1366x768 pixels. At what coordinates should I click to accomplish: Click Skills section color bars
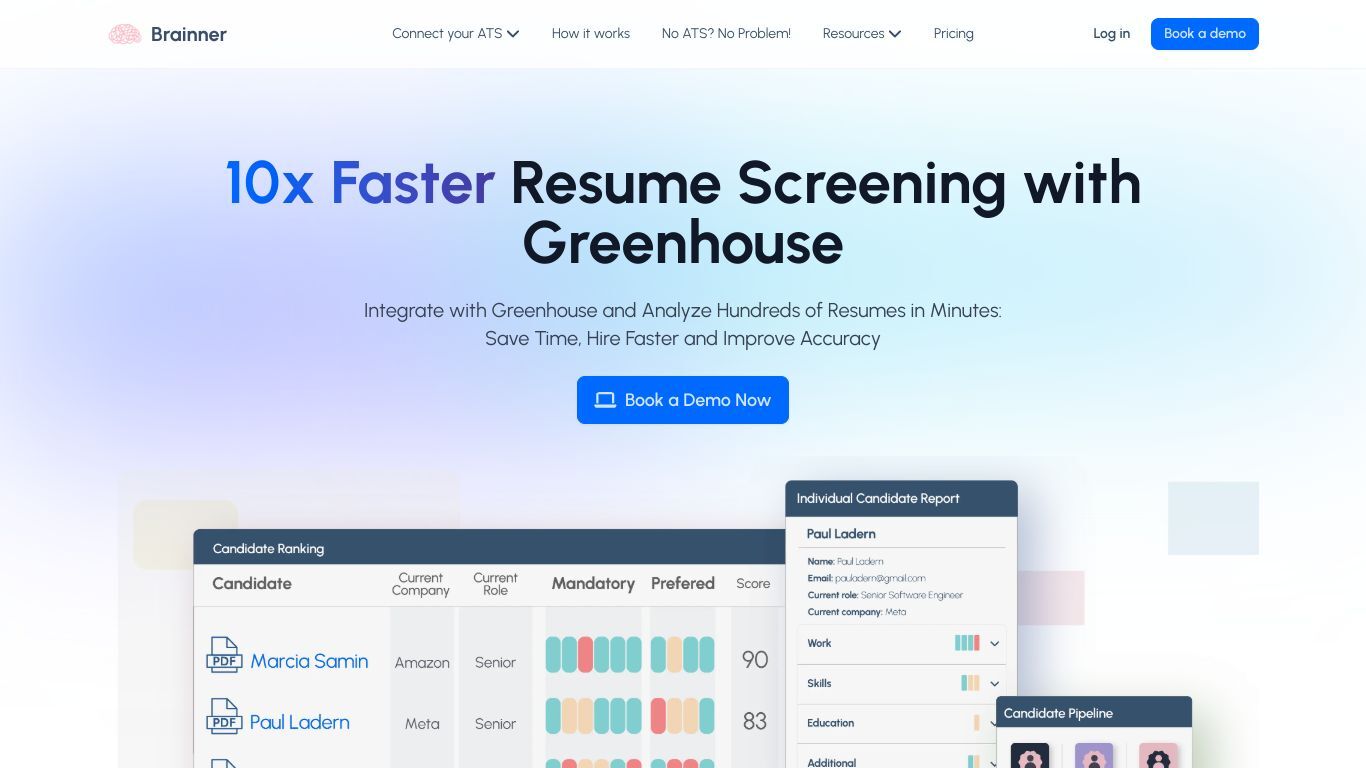(970, 683)
